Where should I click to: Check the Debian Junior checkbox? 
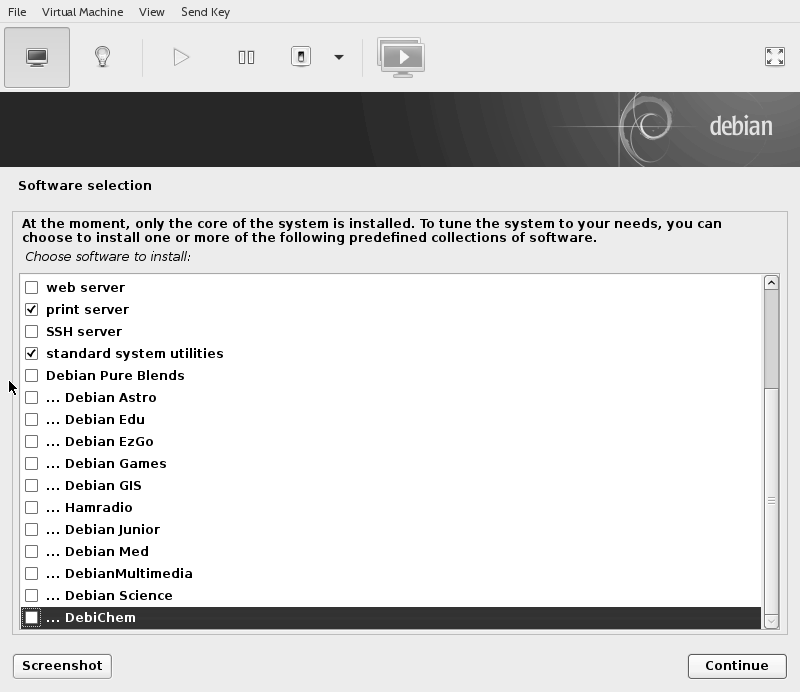coord(32,530)
